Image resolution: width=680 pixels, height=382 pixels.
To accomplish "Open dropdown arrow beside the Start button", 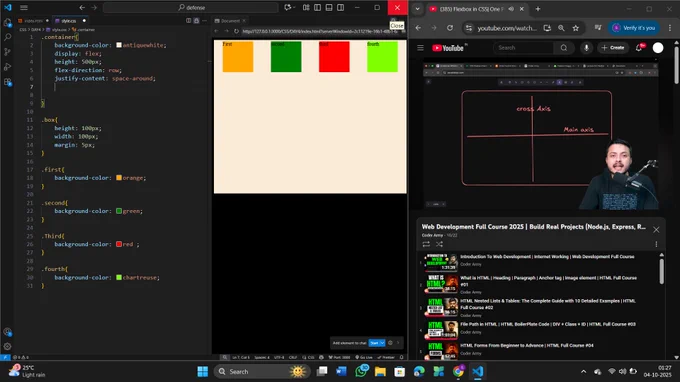I will click(382, 343).
